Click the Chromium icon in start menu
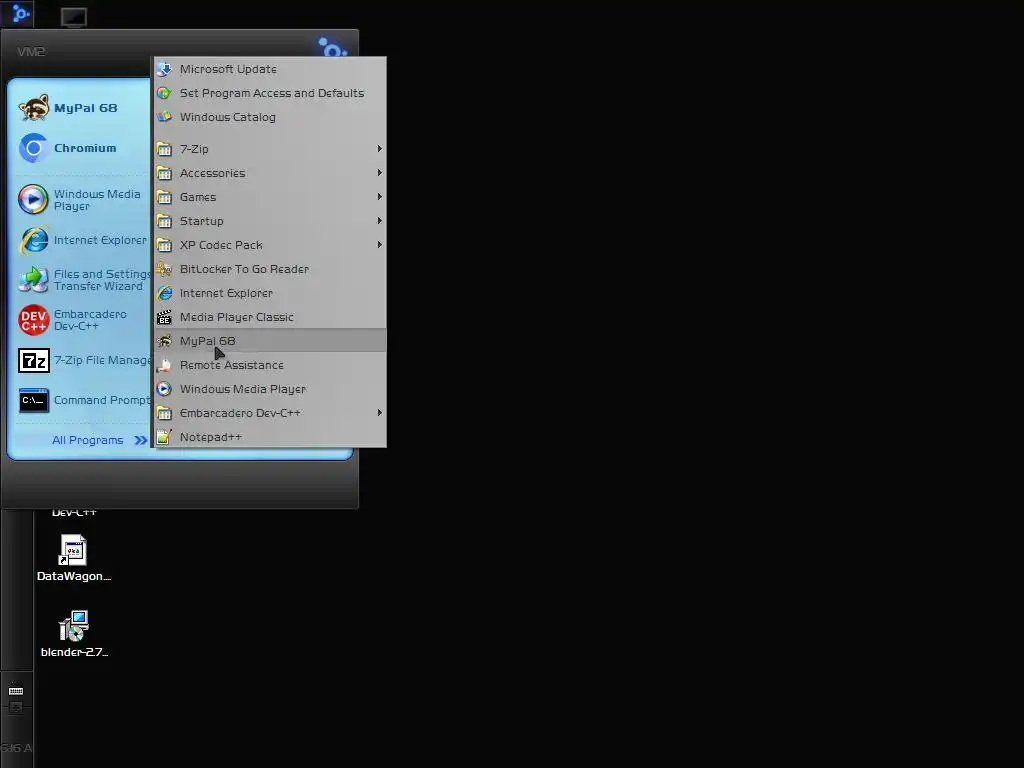 point(33,148)
